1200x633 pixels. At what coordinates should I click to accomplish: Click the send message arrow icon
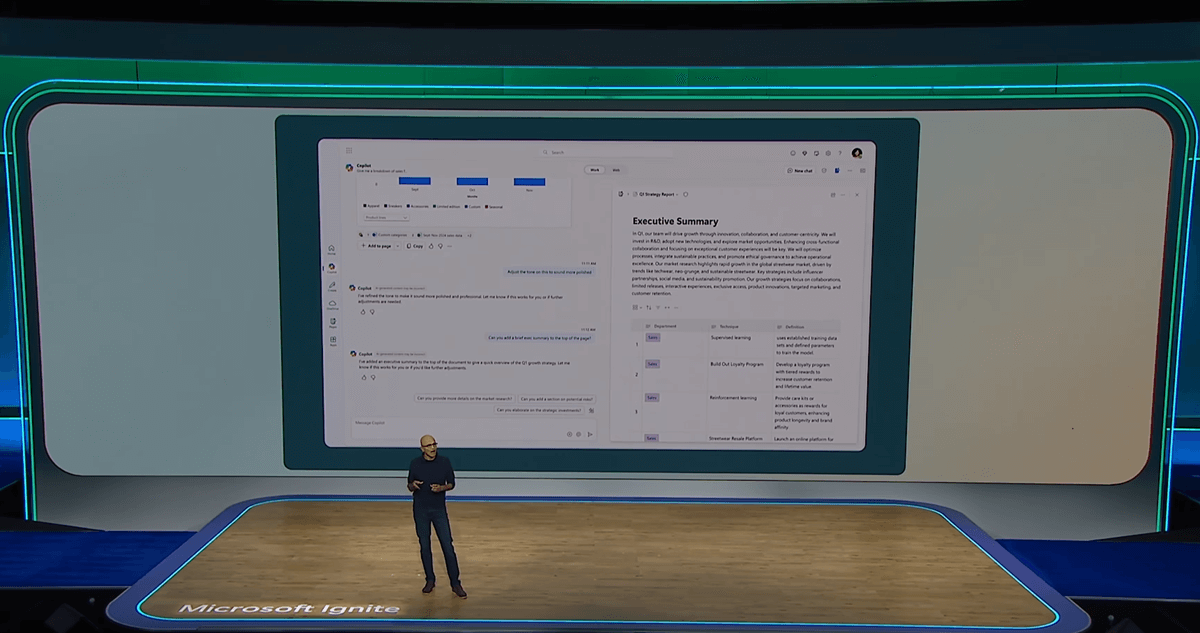(590, 434)
